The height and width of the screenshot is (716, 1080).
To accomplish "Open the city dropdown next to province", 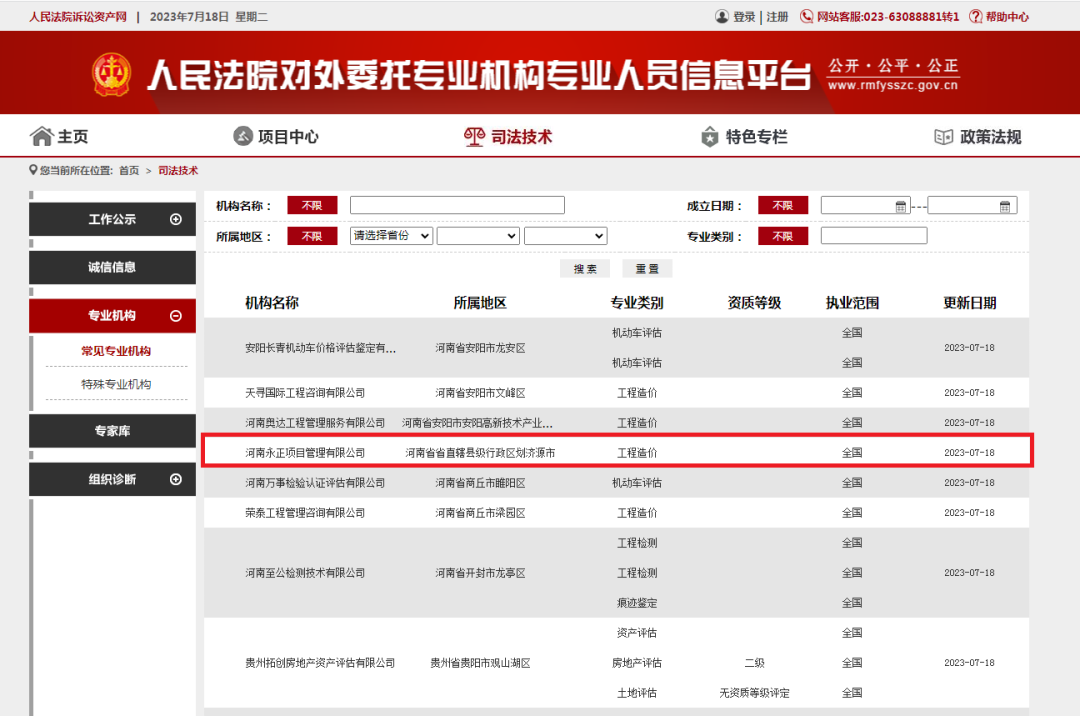I will coord(478,236).
